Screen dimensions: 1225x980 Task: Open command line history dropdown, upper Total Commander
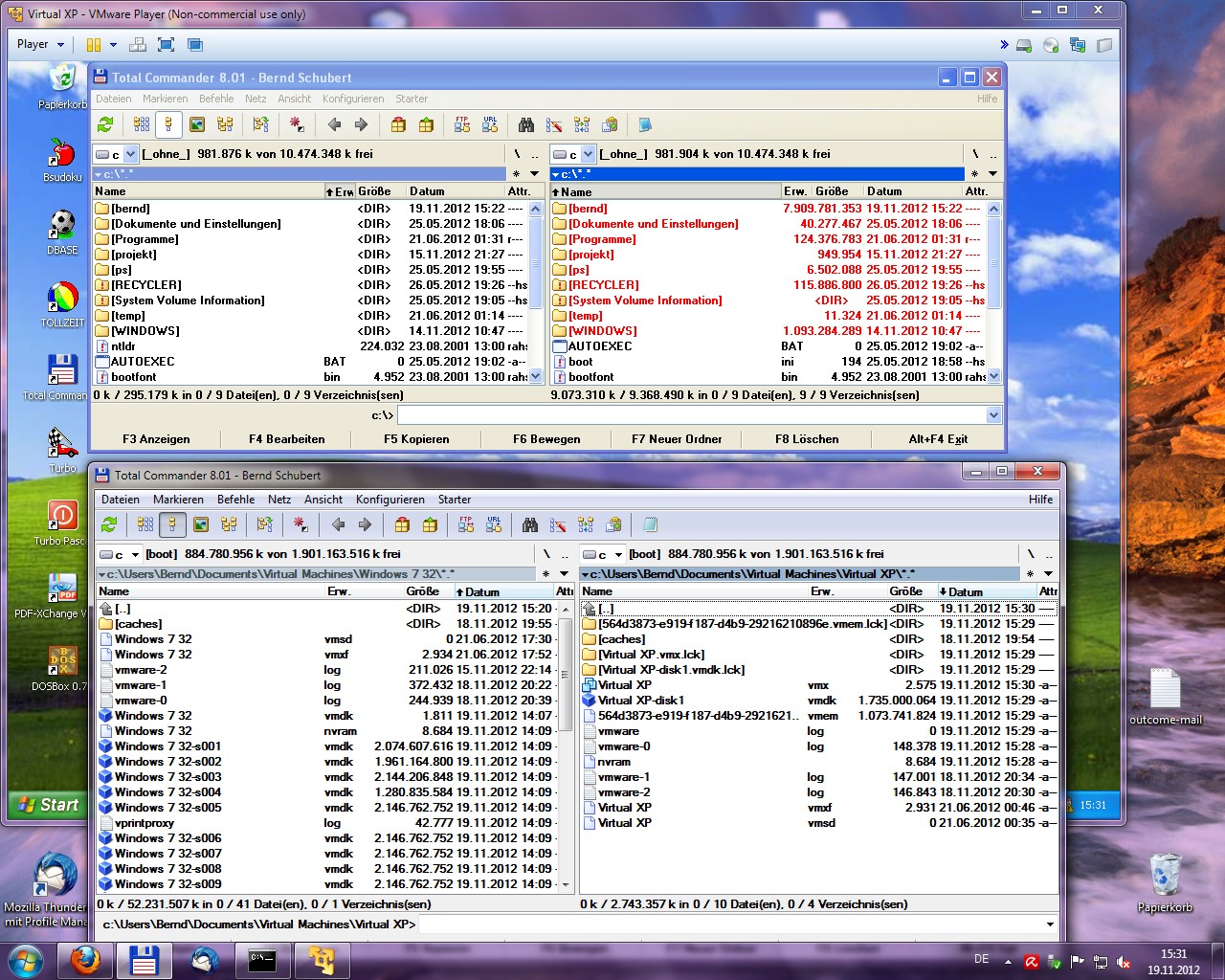click(x=993, y=415)
